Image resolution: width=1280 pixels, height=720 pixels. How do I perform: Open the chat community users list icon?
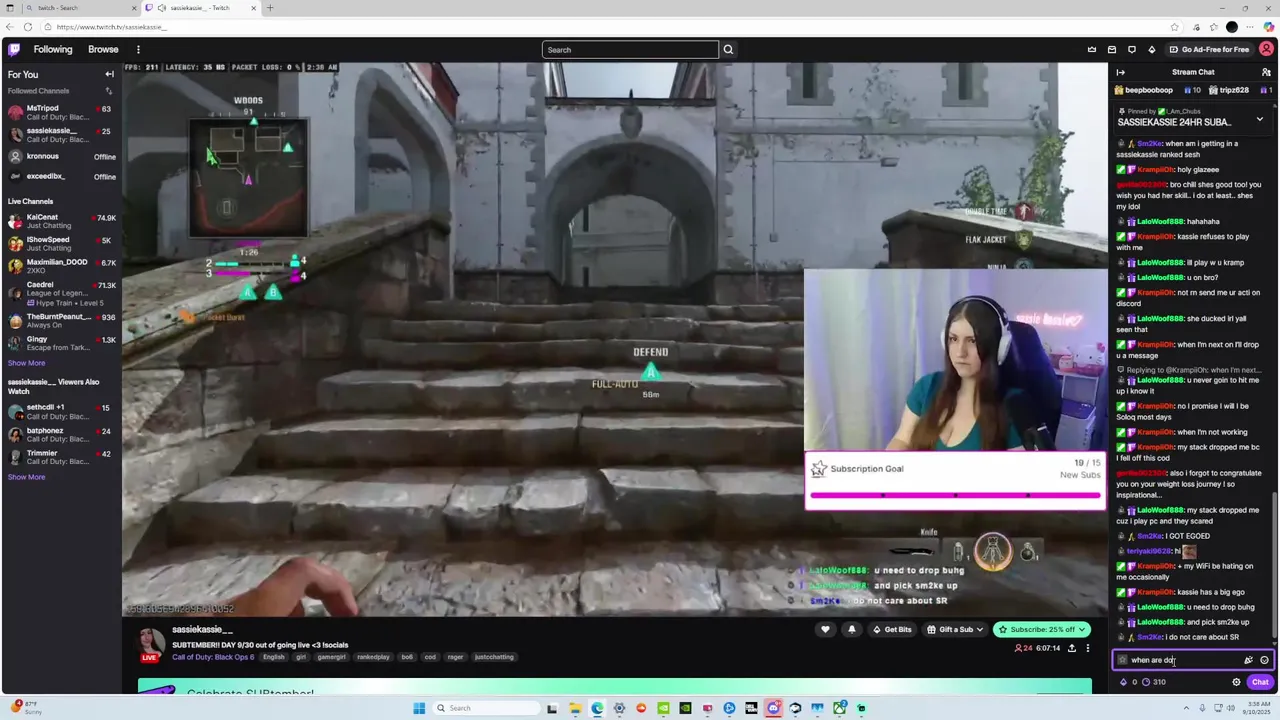point(1266,72)
